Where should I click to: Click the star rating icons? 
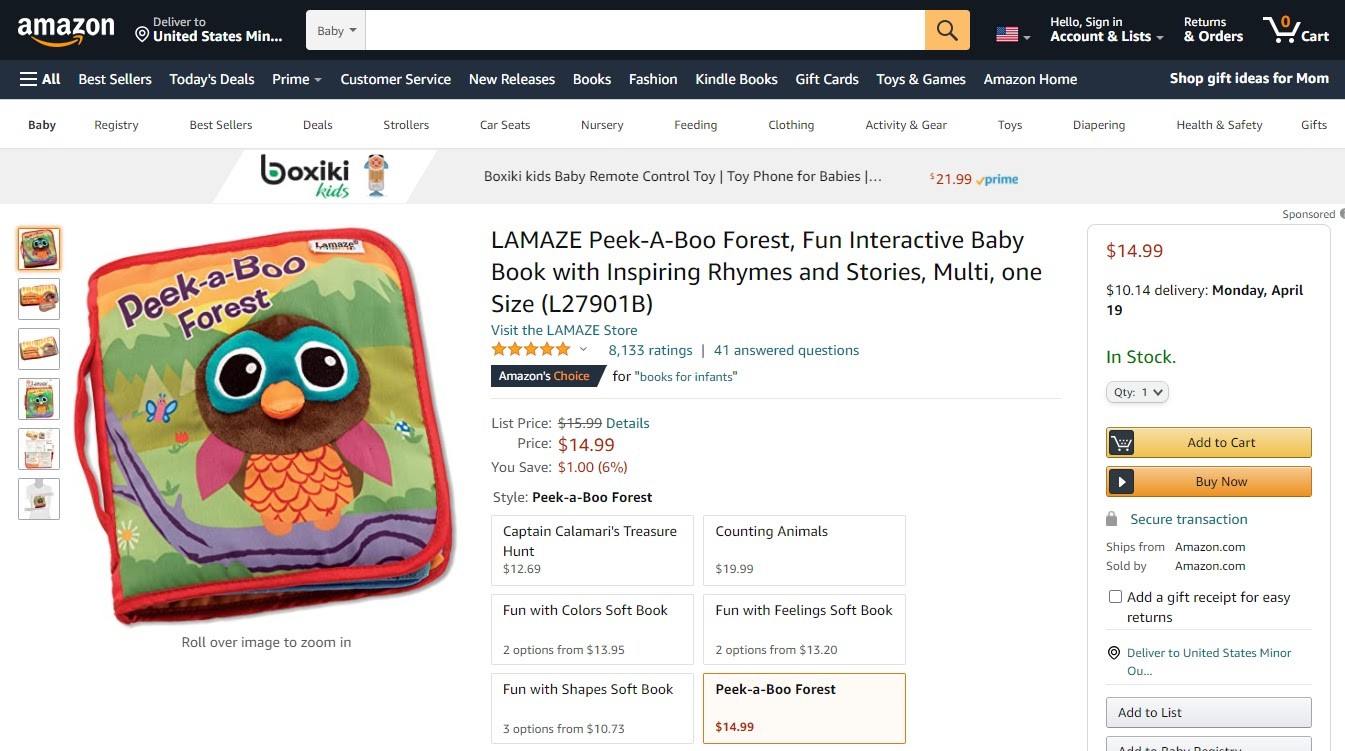[531, 350]
